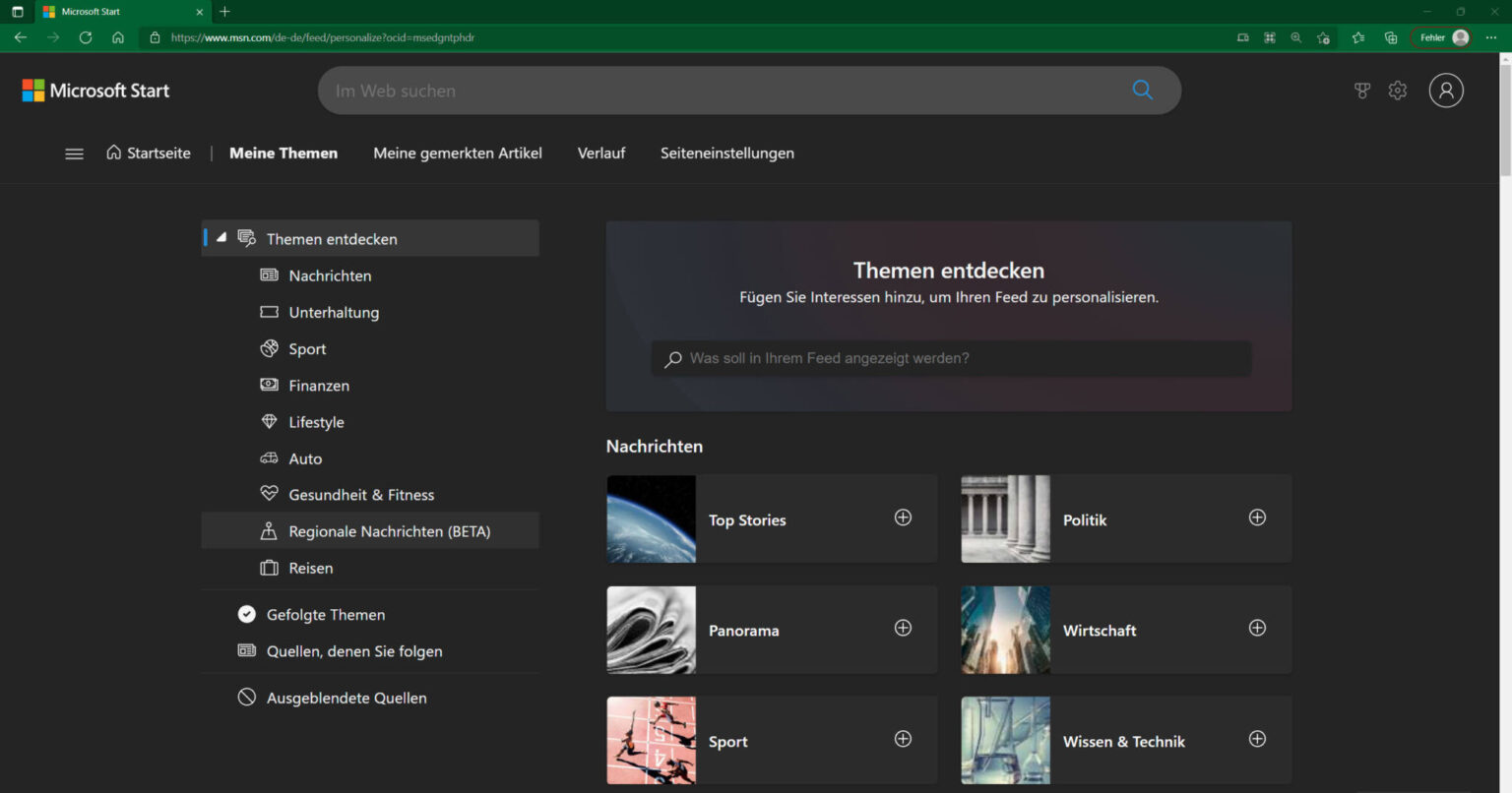The width and height of the screenshot is (1512, 793).
Task: Open Gesundheit & Fitness via the heart icon
Action: [270, 494]
